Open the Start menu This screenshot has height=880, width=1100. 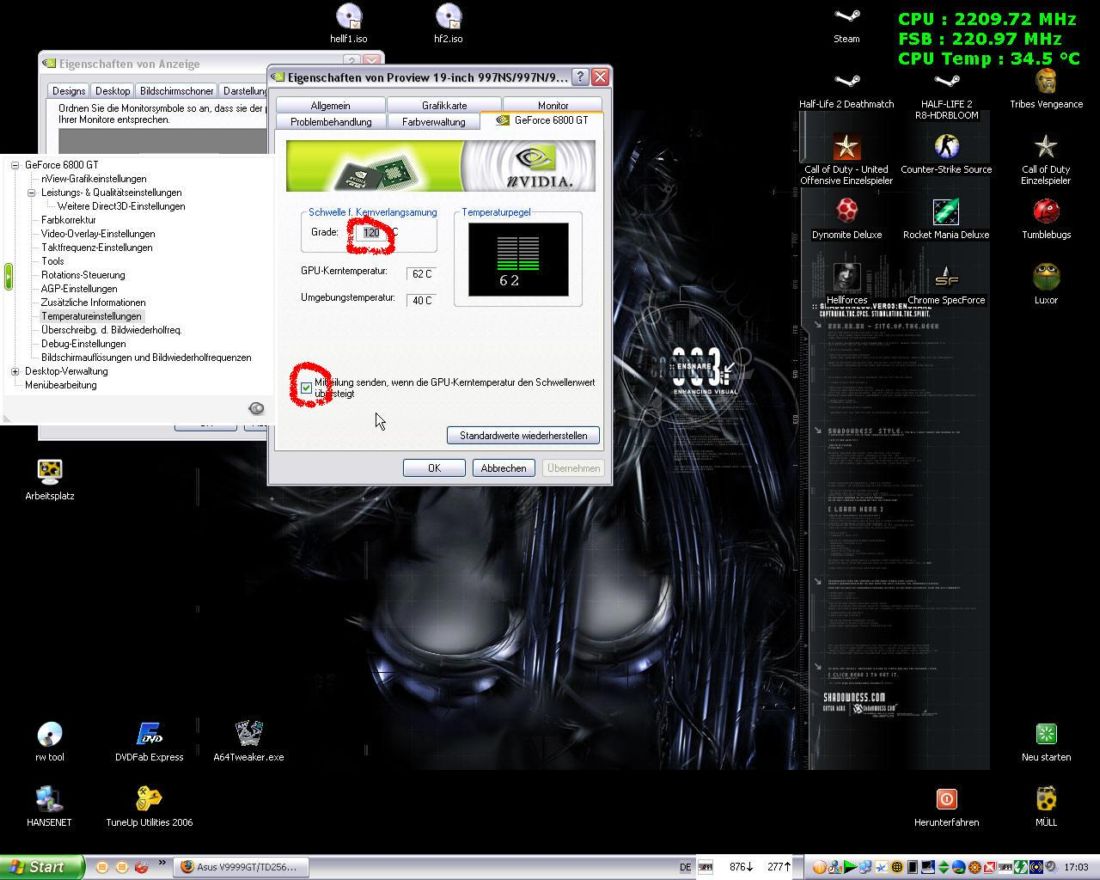pyautogui.click(x=41, y=867)
